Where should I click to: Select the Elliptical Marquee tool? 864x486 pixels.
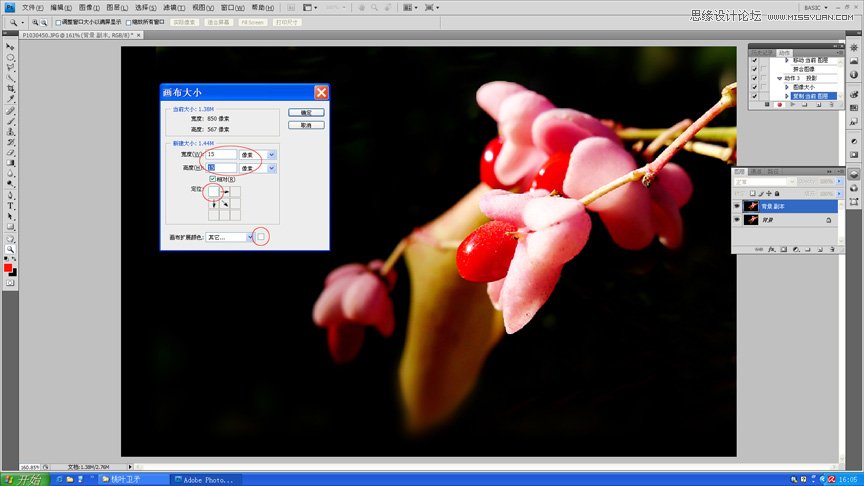coord(10,57)
